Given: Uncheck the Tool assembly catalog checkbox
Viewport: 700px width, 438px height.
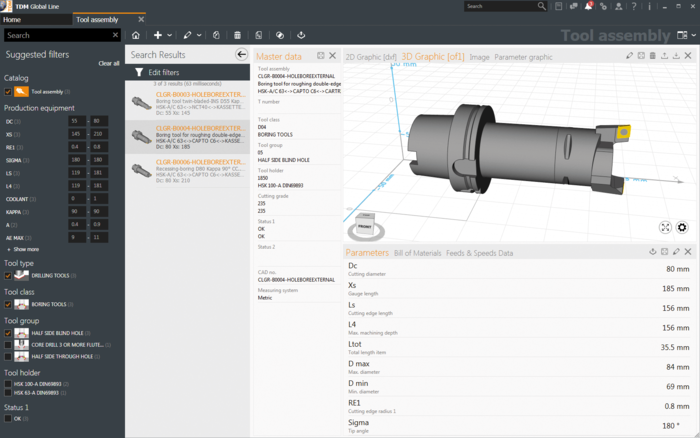Looking at the screenshot, I should [8, 92].
